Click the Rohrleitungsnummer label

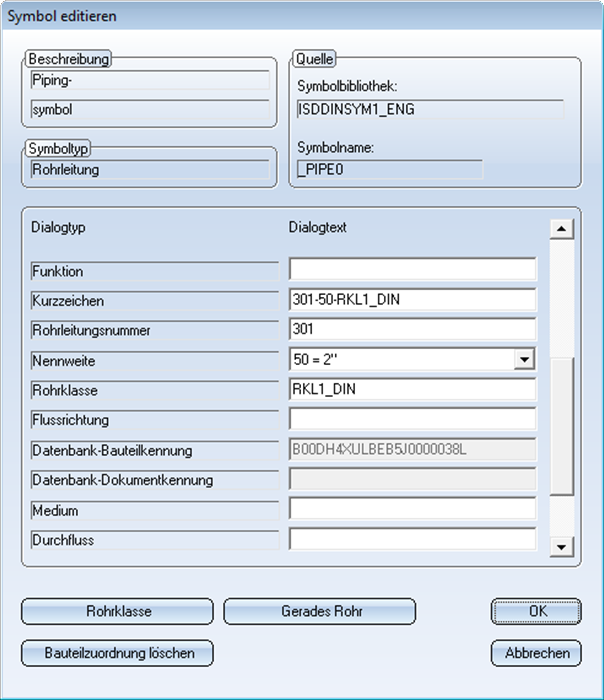click(155, 331)
